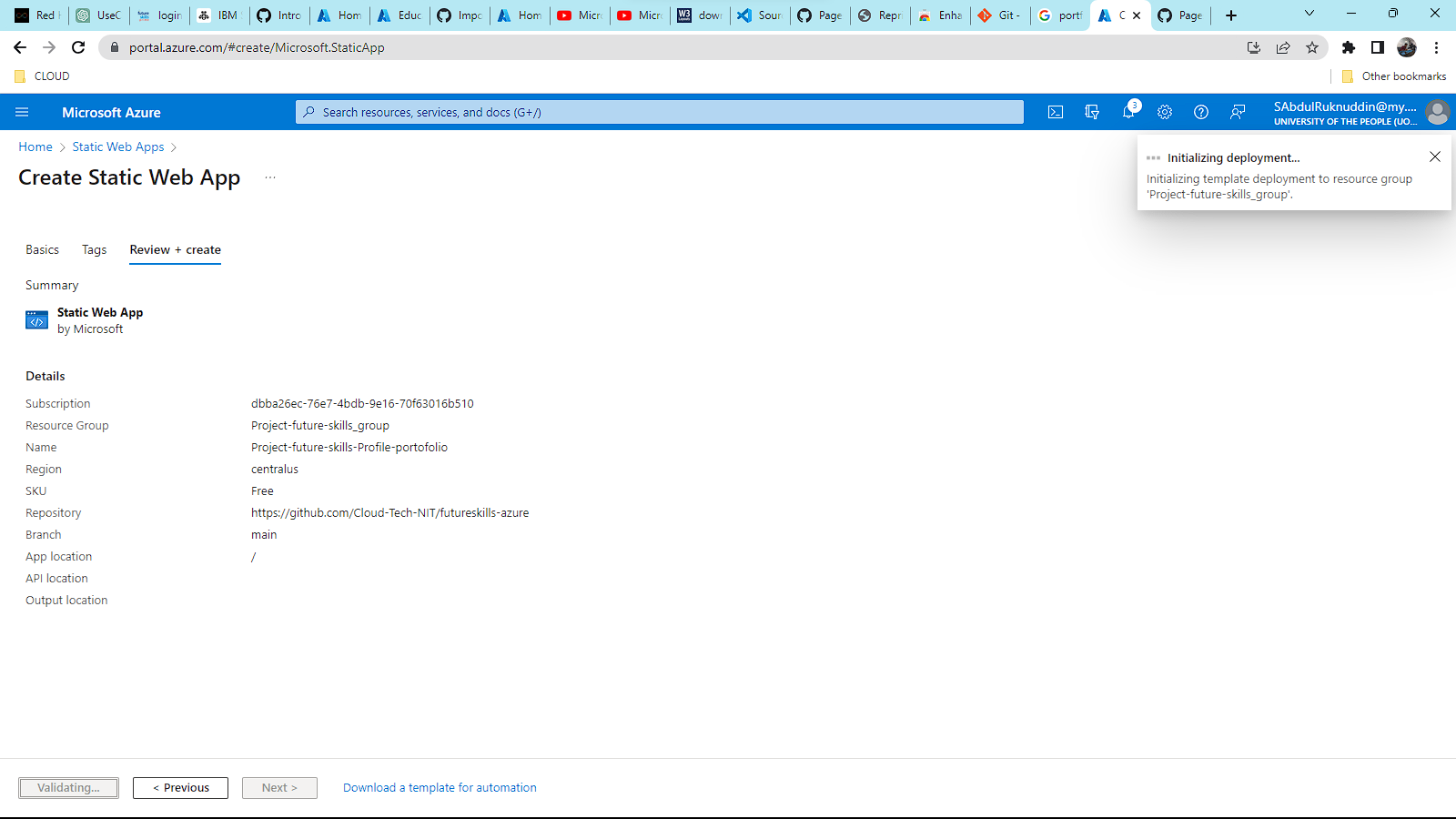This screenshot has height=819, width=1456.
Task: Bookmark this page with the star icon
Action: click(1313, 47)
